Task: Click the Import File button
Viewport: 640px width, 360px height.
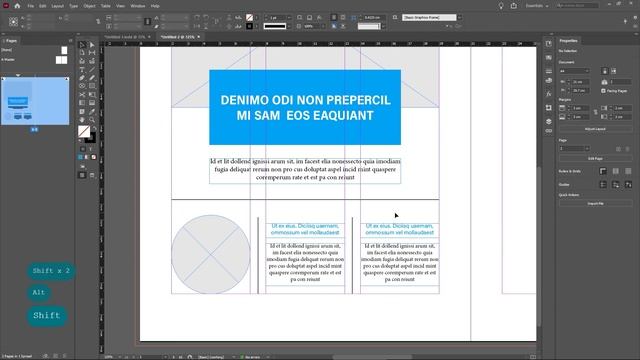Action: coord(595,203)
